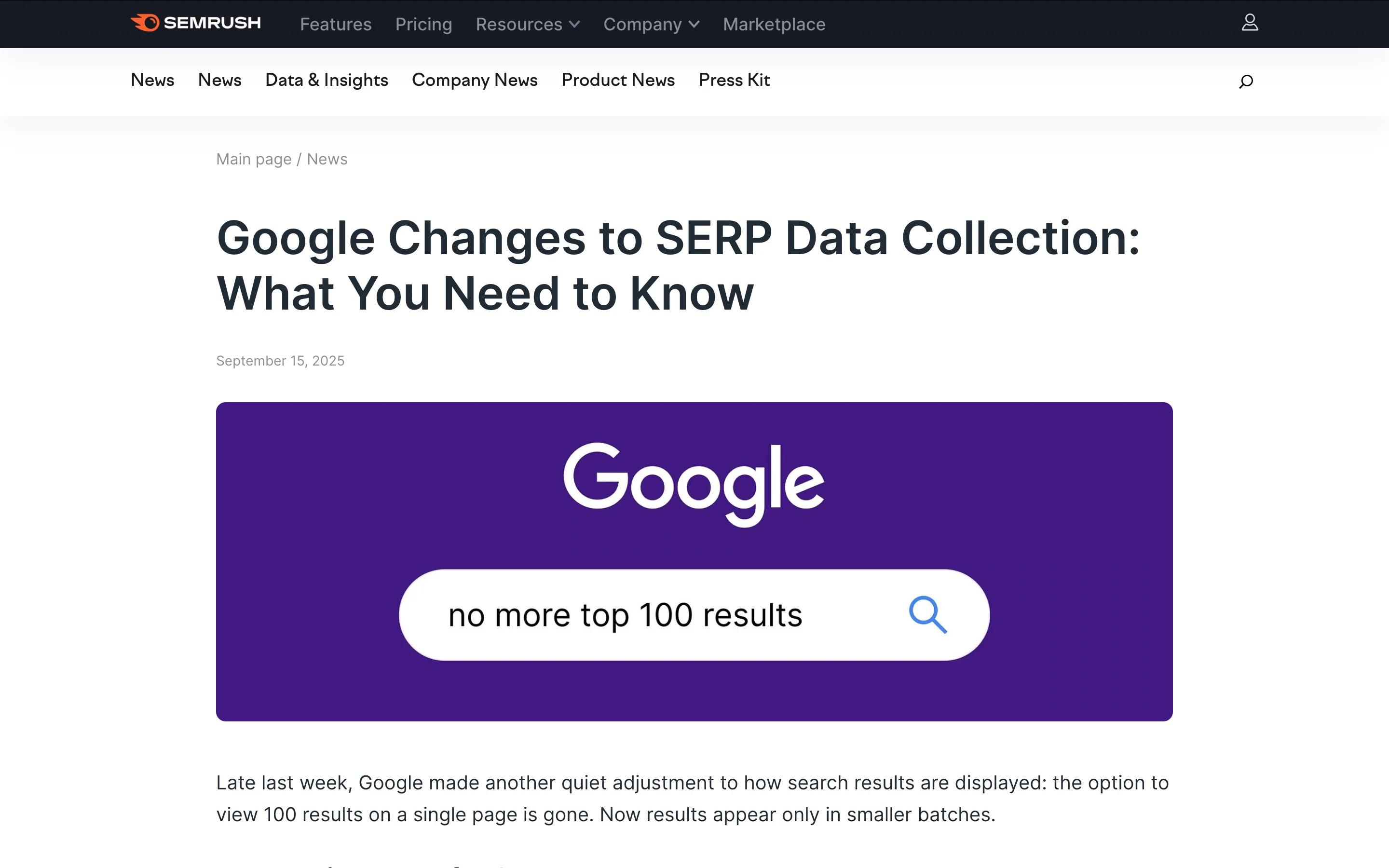The width and height of the screenshot is (1389, 868).
Task: Select the News tab beside Data & Insights
Action: (219, 80)
